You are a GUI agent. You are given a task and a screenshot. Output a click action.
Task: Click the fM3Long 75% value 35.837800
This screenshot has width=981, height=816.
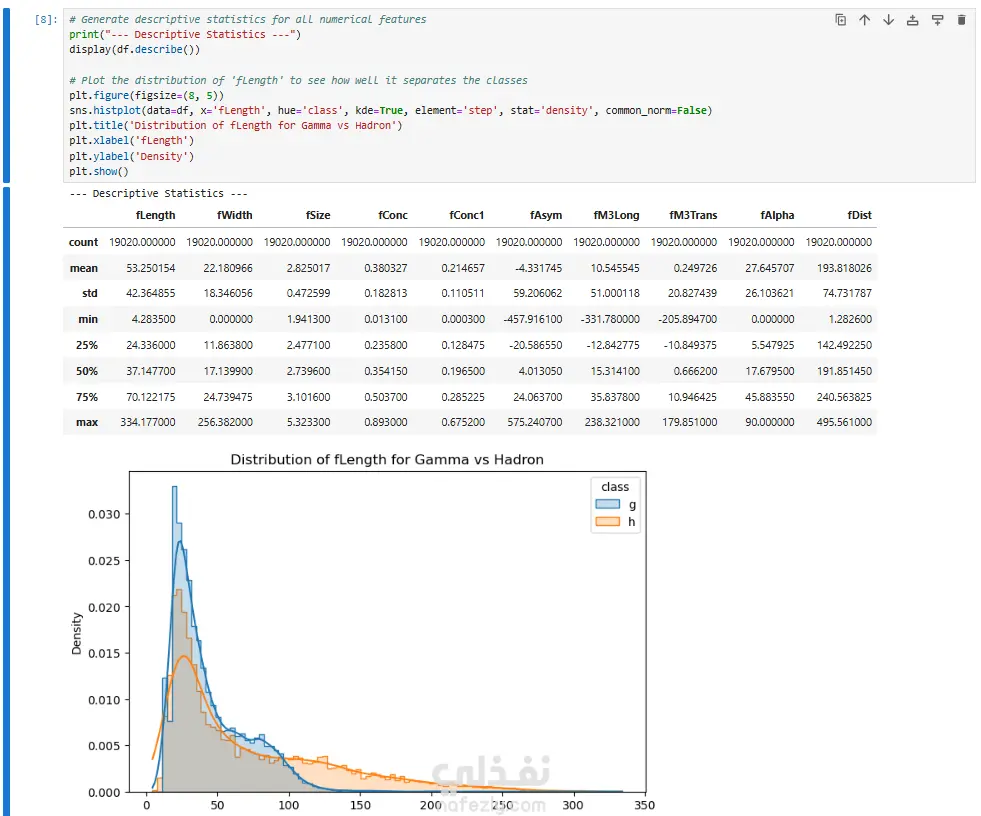(x=615, y=397)
